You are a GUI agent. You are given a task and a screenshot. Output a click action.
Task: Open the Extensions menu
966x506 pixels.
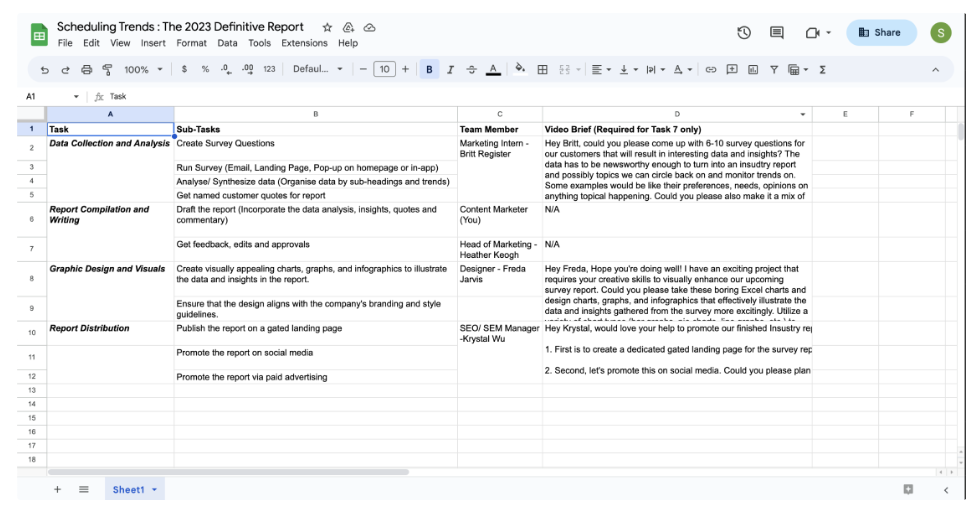304,43
